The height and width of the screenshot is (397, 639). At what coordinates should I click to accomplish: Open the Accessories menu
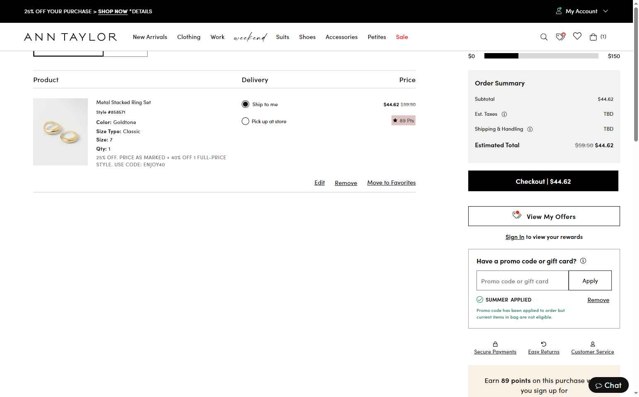(342, 37)
